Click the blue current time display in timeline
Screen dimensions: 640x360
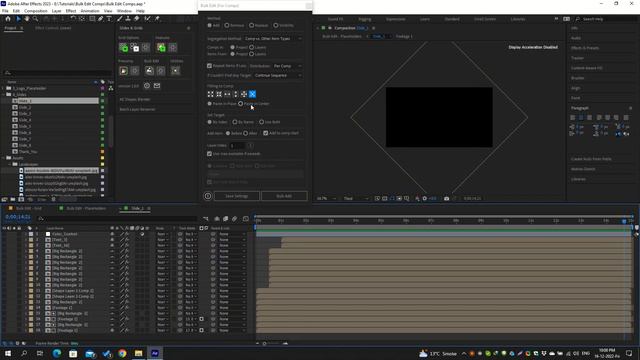click(18, 217)
